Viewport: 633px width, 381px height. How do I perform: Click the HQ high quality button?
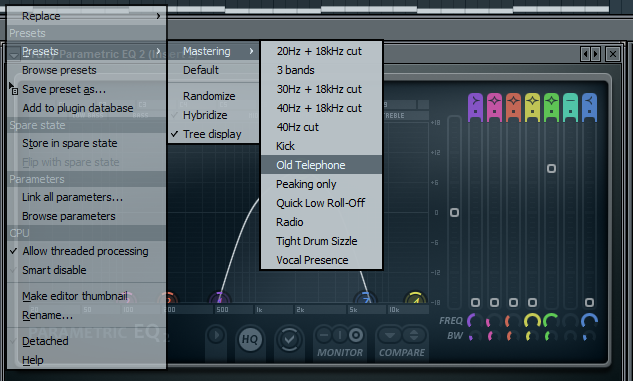(250, 339)
